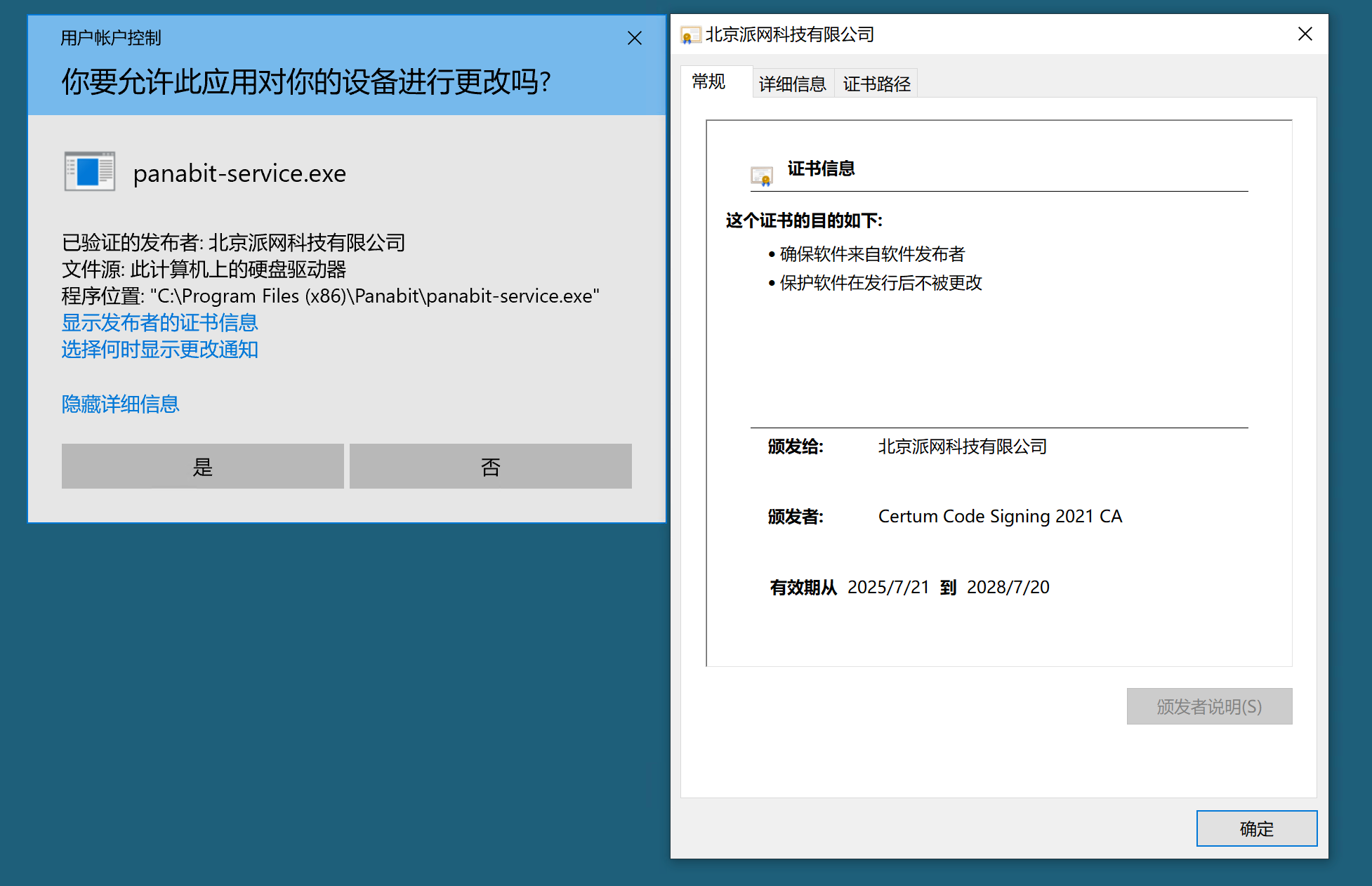
Task: Click the 这个证书的目的如下 label
Action: point(804,220)
